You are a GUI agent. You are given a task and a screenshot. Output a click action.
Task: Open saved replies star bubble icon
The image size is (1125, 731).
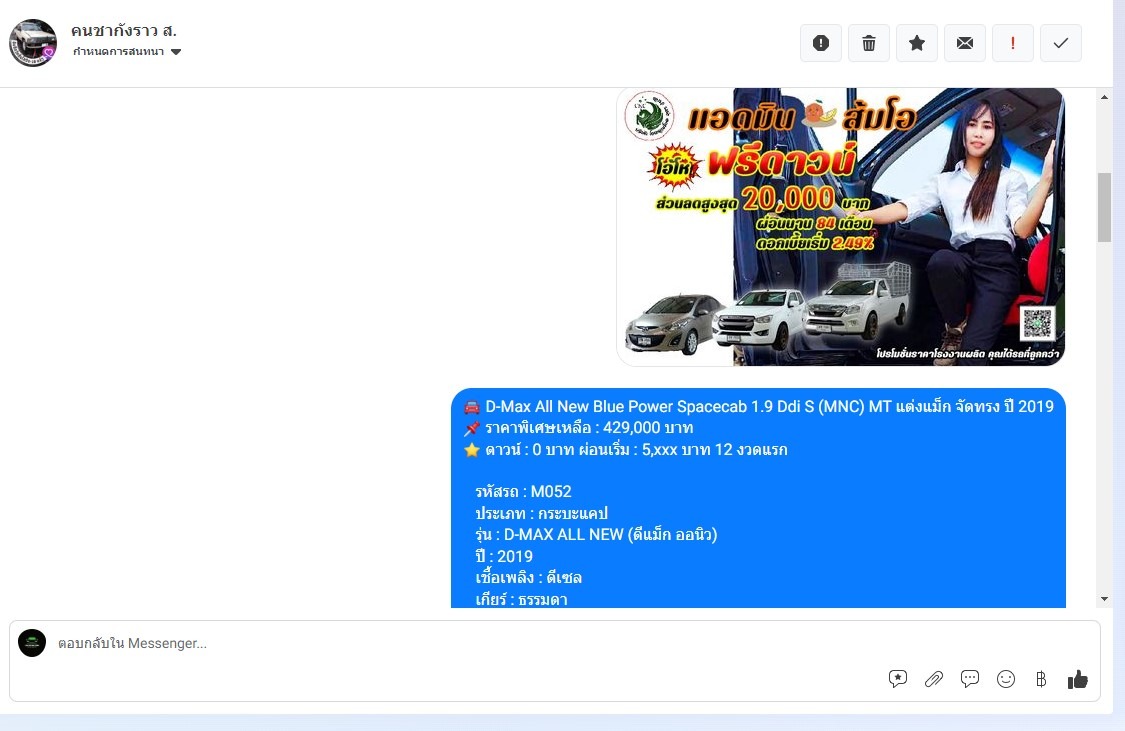[x=898, y=679]
